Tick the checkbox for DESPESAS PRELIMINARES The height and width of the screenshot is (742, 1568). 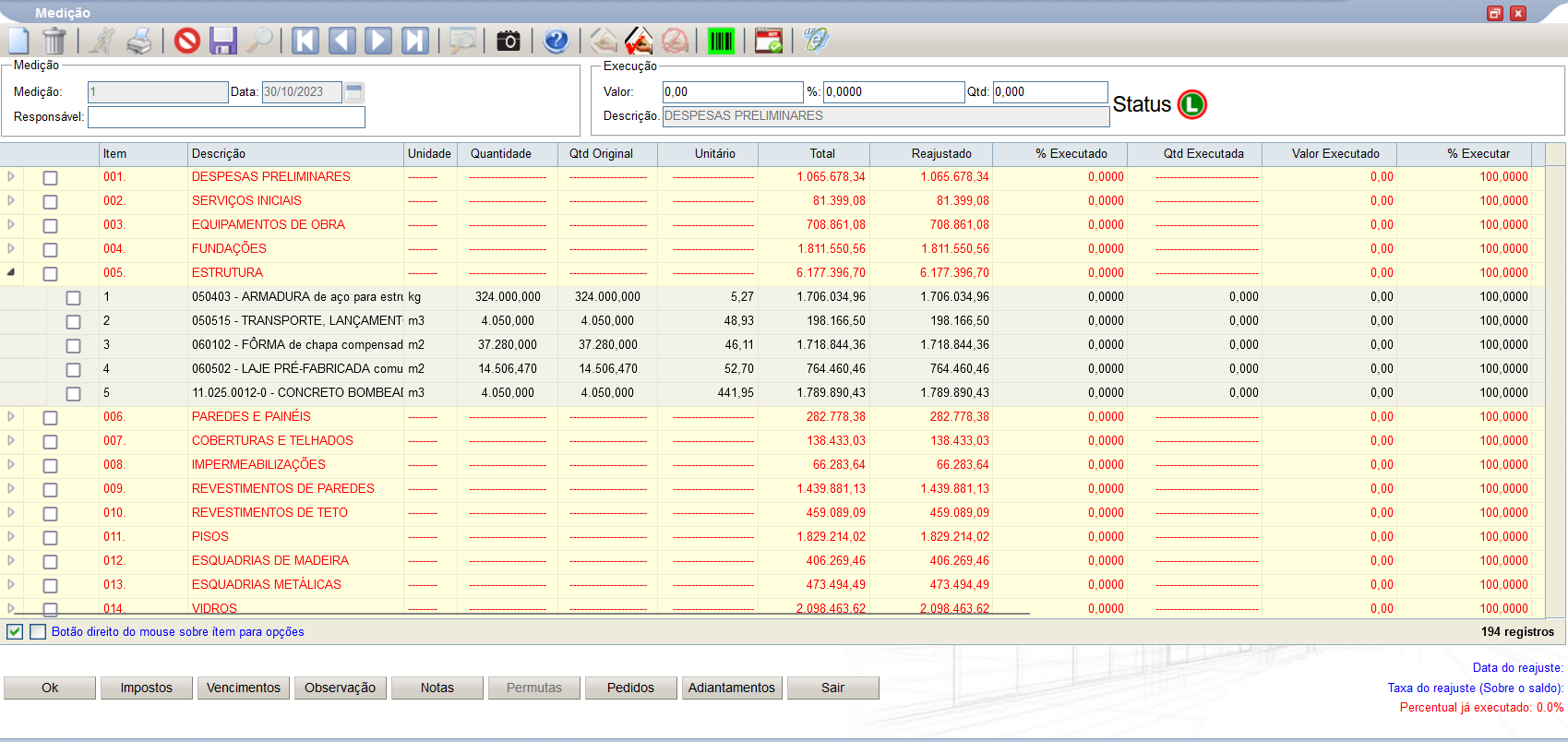click(x=51, y=178)
